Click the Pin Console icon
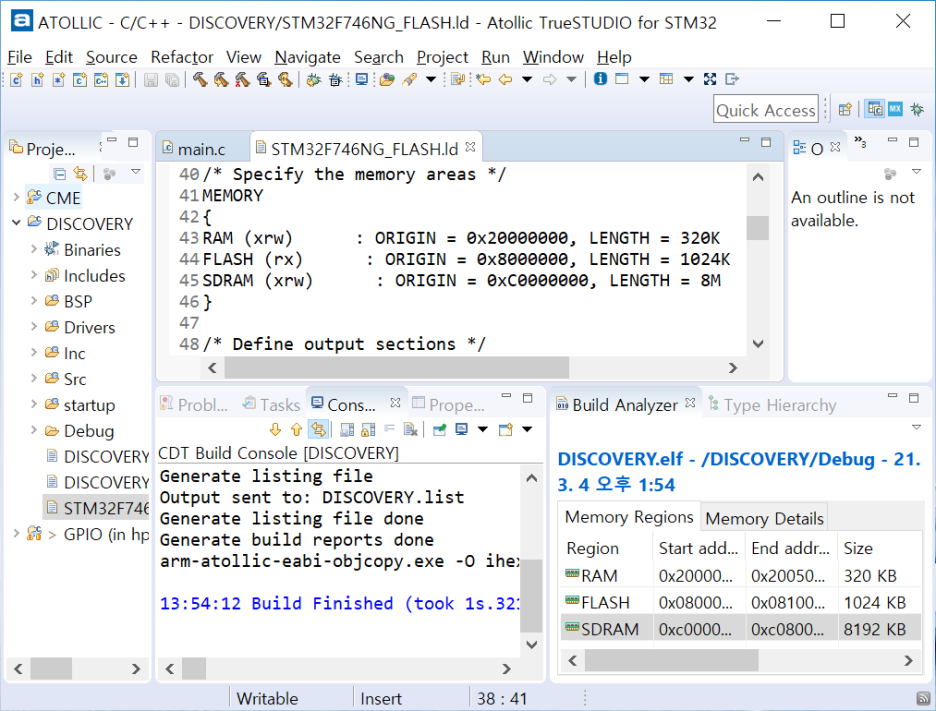The image size is (936, 711). tap(439, 429)
